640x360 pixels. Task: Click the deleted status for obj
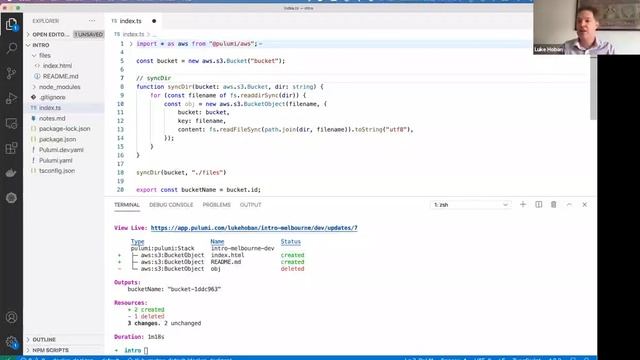coord(292,269)
